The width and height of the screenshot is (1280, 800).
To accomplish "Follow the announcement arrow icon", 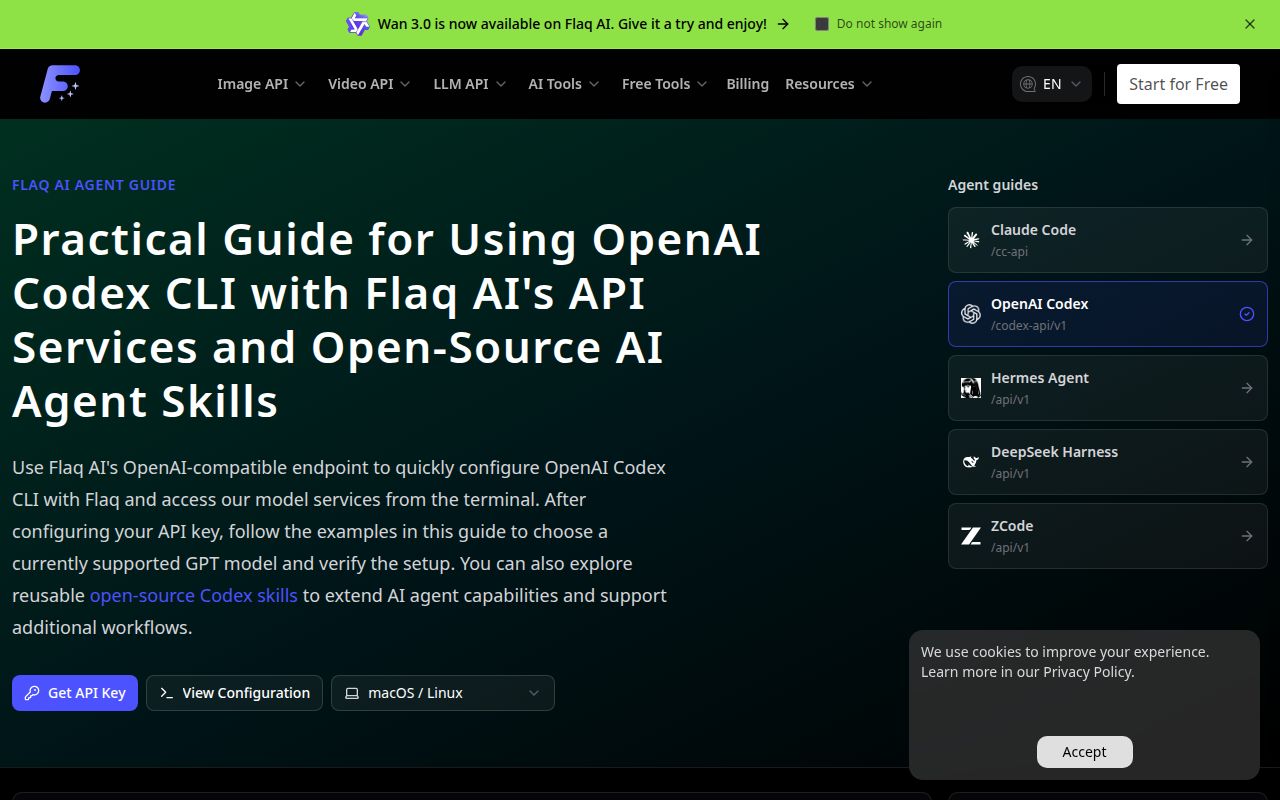I will pos(783,24).
